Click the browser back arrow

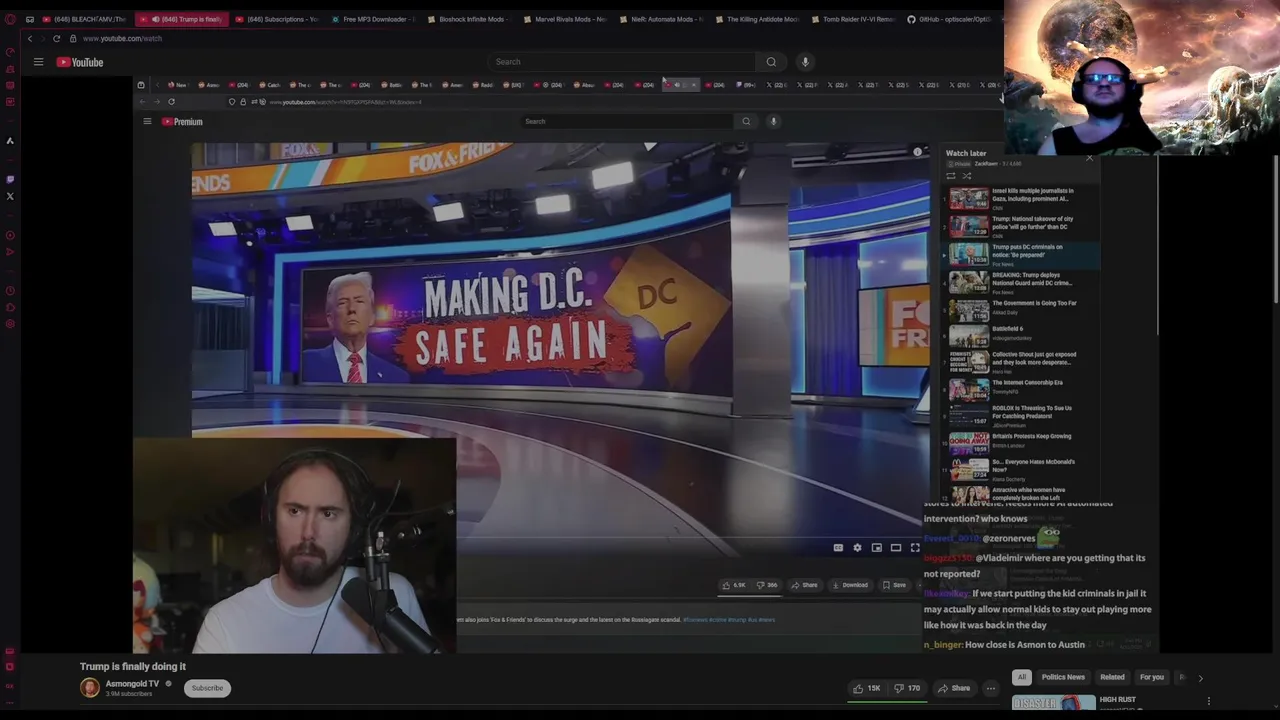pos(30,38)
